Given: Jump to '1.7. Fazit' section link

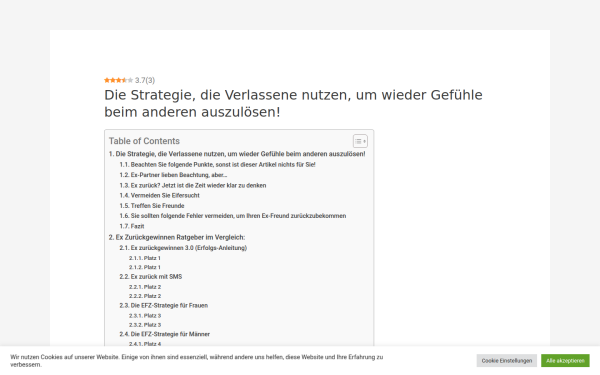Looking at the screenshot, I should [132, 226].
